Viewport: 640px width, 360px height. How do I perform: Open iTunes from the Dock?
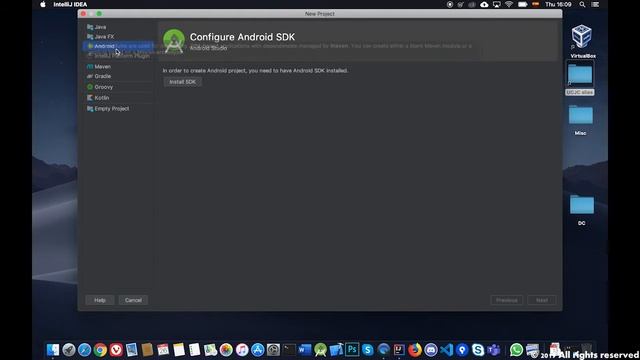point(242,350)
